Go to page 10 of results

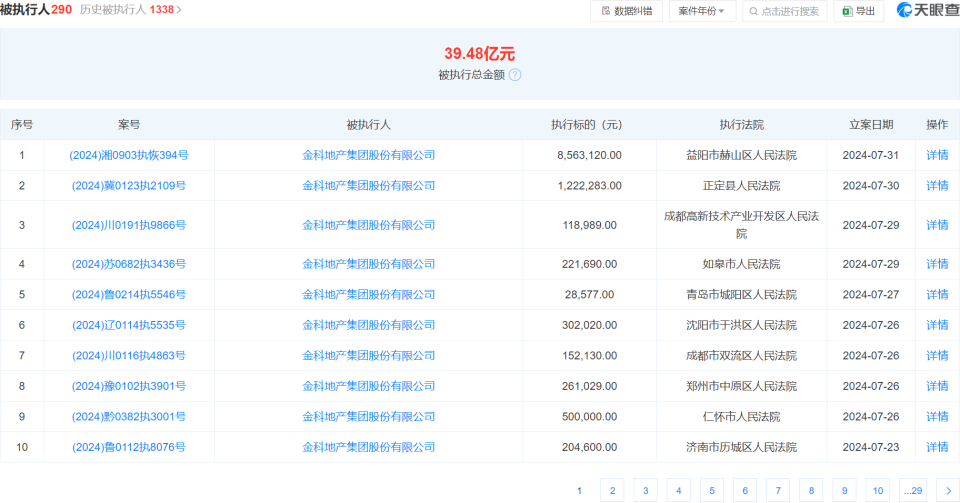coord(878,491)
